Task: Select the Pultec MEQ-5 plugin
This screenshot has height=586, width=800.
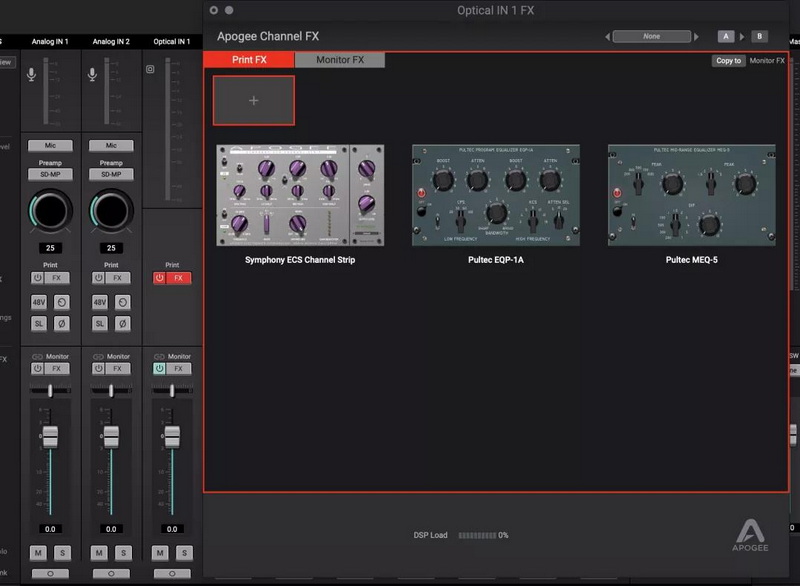Action: tap(691, 195)
